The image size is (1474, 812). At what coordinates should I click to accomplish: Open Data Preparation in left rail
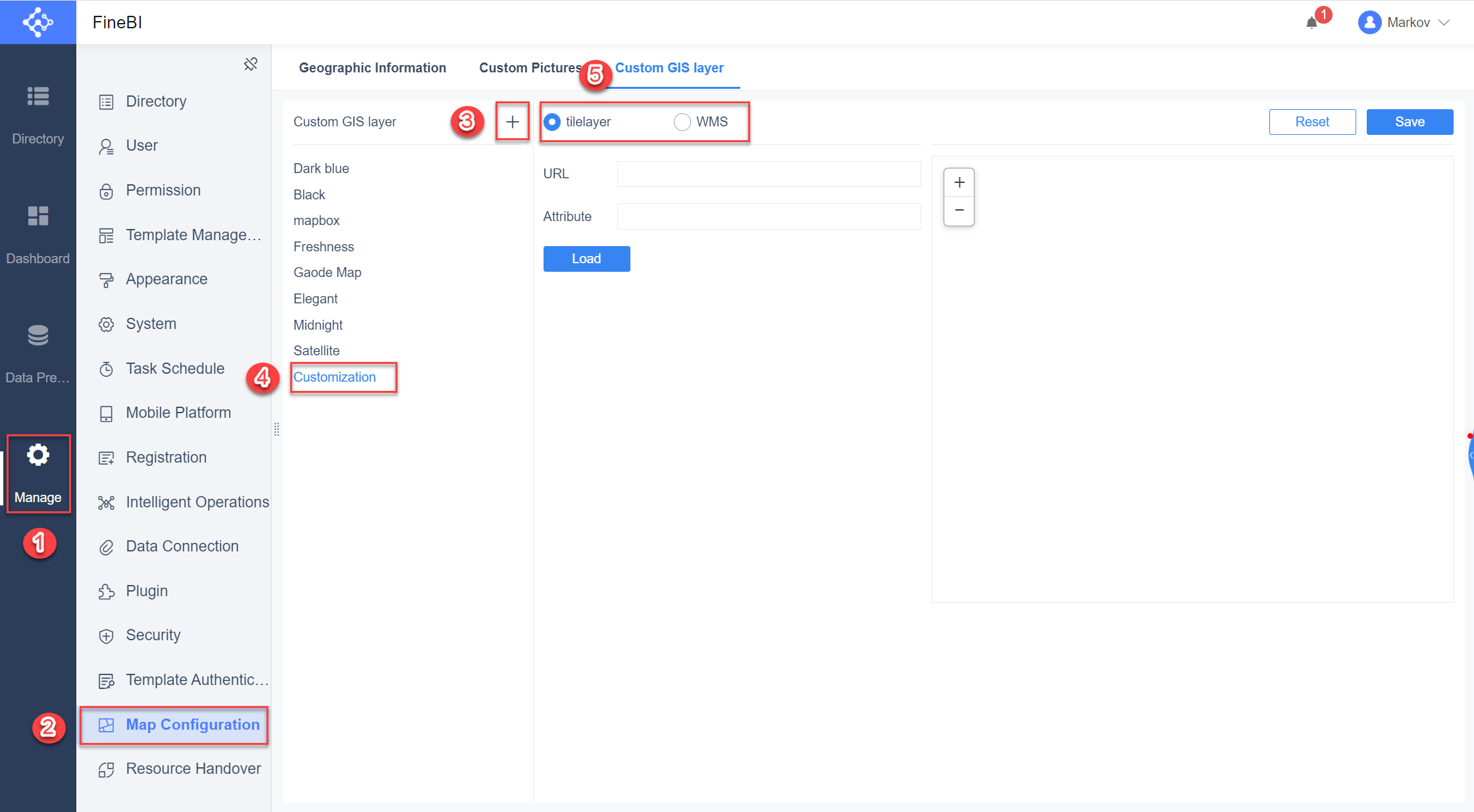pyautogui.click(x=38, y=353)
